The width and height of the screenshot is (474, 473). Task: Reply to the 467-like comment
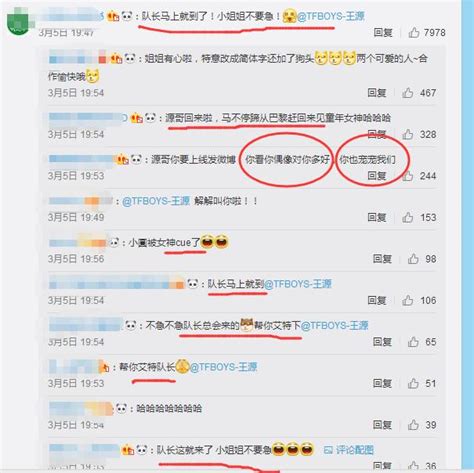(x=377, y=93)
